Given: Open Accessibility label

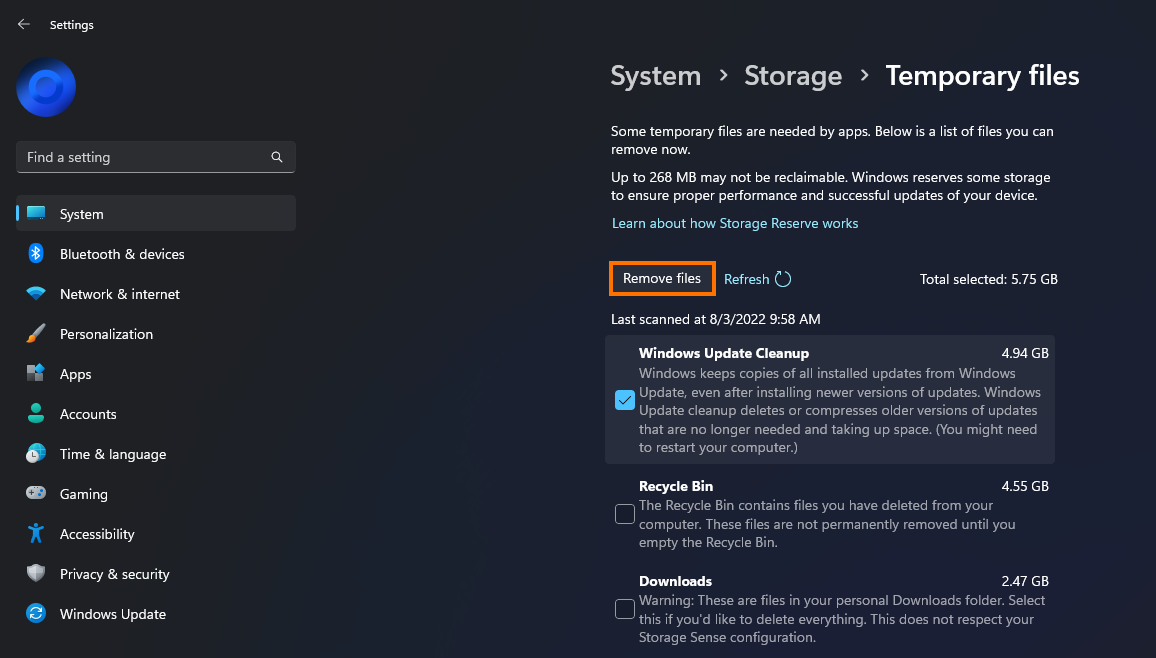Looking at the screenshot, I should coord(97,534).
